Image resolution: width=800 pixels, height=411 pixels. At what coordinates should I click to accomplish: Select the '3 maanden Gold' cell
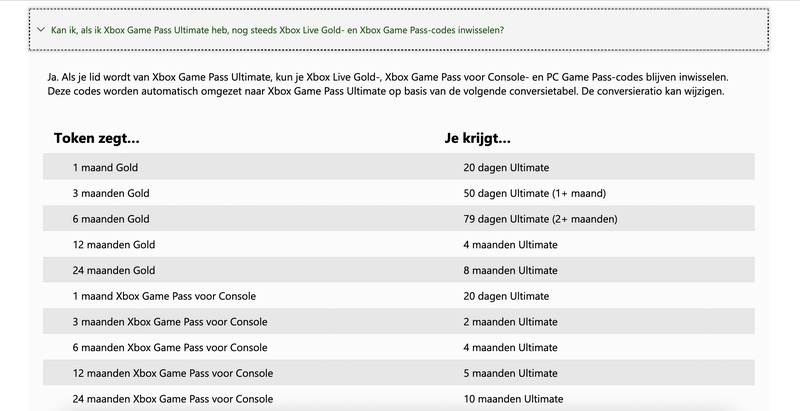[111, 193]
